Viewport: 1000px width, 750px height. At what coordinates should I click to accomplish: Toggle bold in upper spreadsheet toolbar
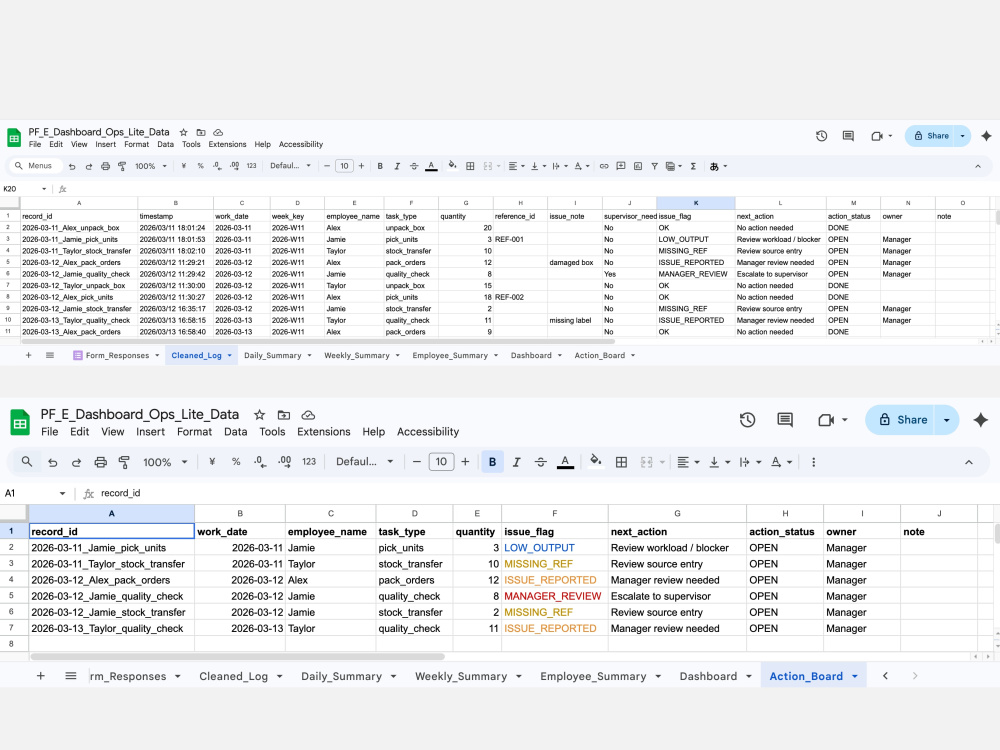coord(380,166)
